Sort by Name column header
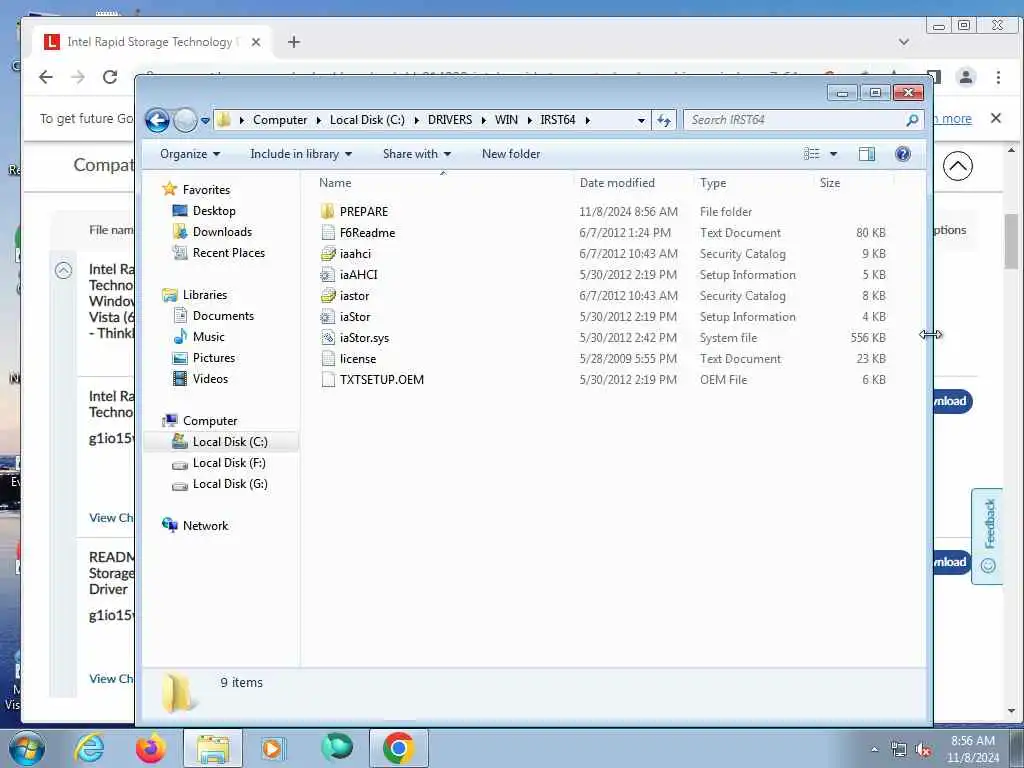The width and height of the screenshot is (1024, 768). coord(335,183)
